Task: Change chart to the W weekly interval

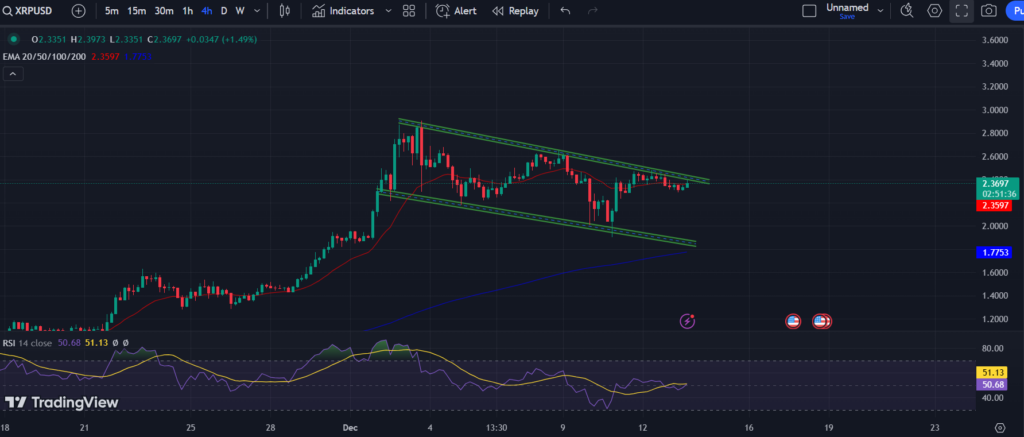Action: point(240,11)
